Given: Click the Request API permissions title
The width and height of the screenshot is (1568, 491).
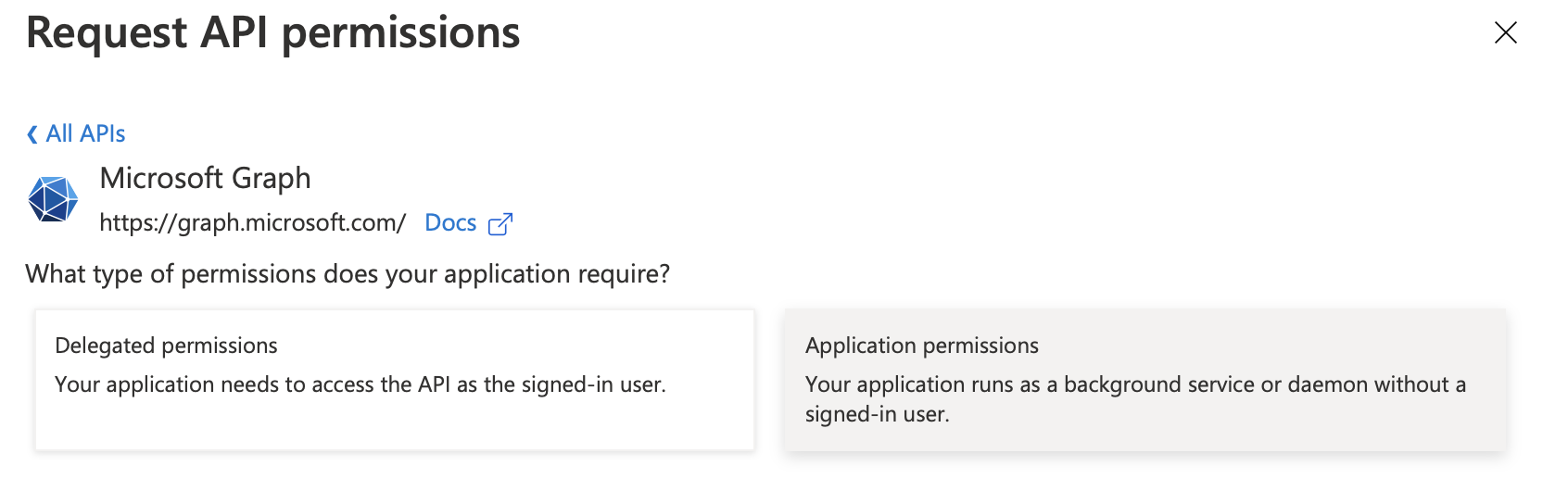Looking at the screenshot, I should click(x=273, y=33).
